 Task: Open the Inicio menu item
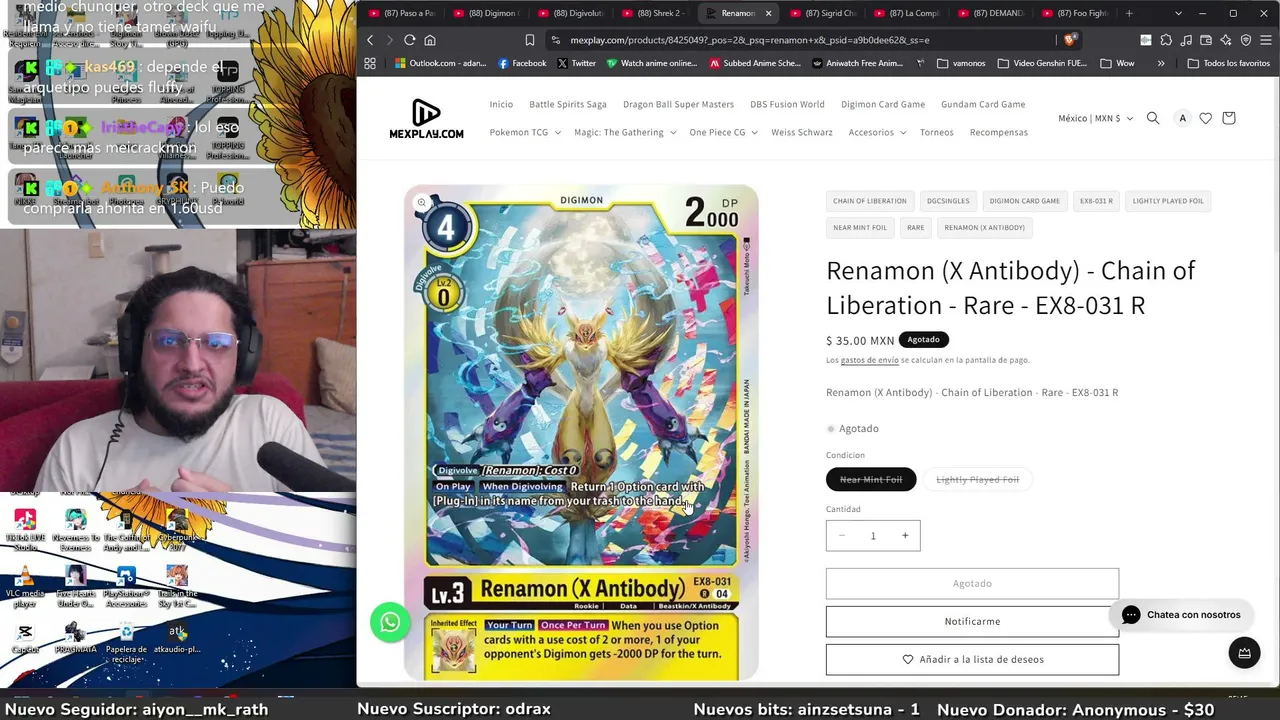(501, 104)
